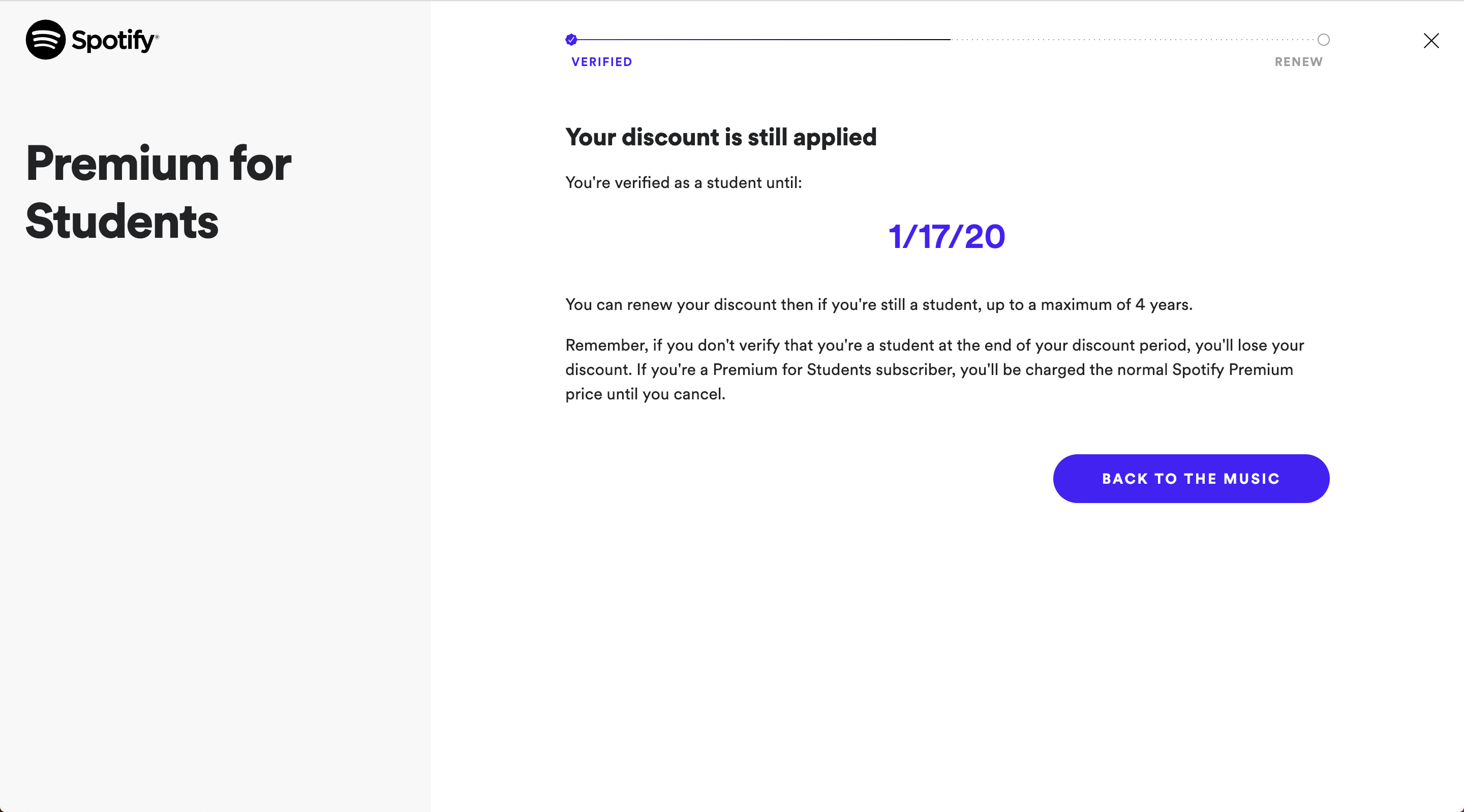Click the 'Remember, if you don't verify' paragraph
Screen dimensions: 1464x812
point(934,369)
